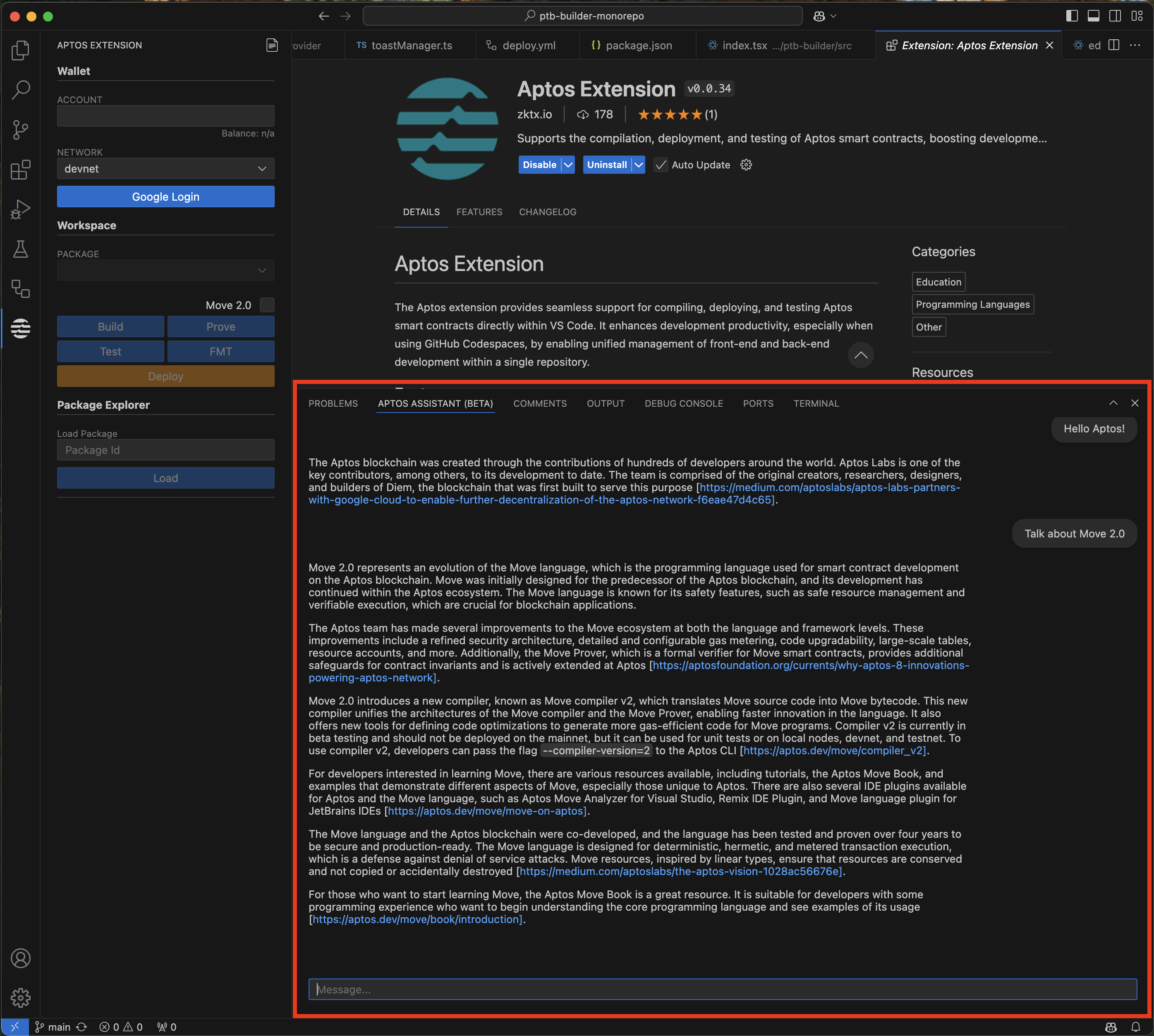
Task: Click the document icon in Aptos Extension header
Action: pyautogui.click(x=272, y=45)
